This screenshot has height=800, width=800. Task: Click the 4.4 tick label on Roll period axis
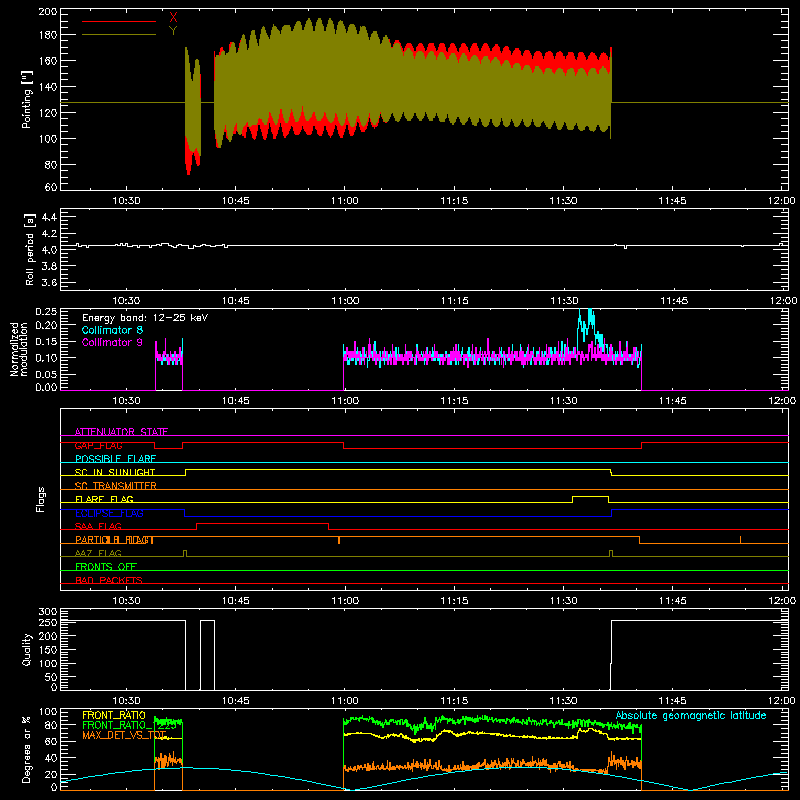coord(49,217)
